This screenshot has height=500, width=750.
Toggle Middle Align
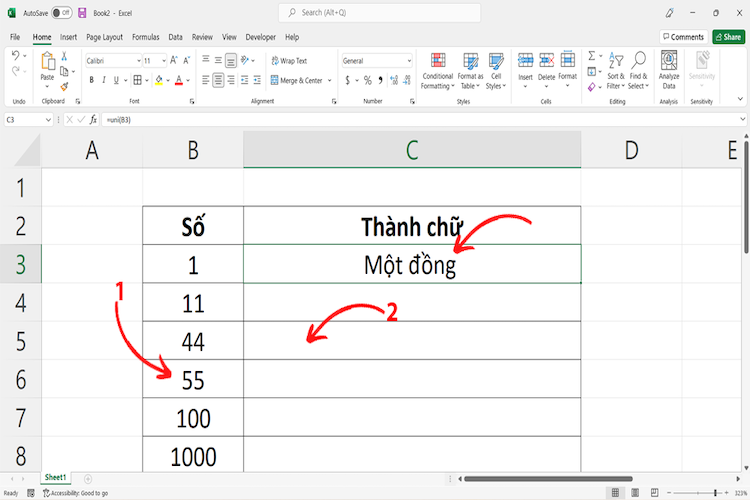point(218,60)
